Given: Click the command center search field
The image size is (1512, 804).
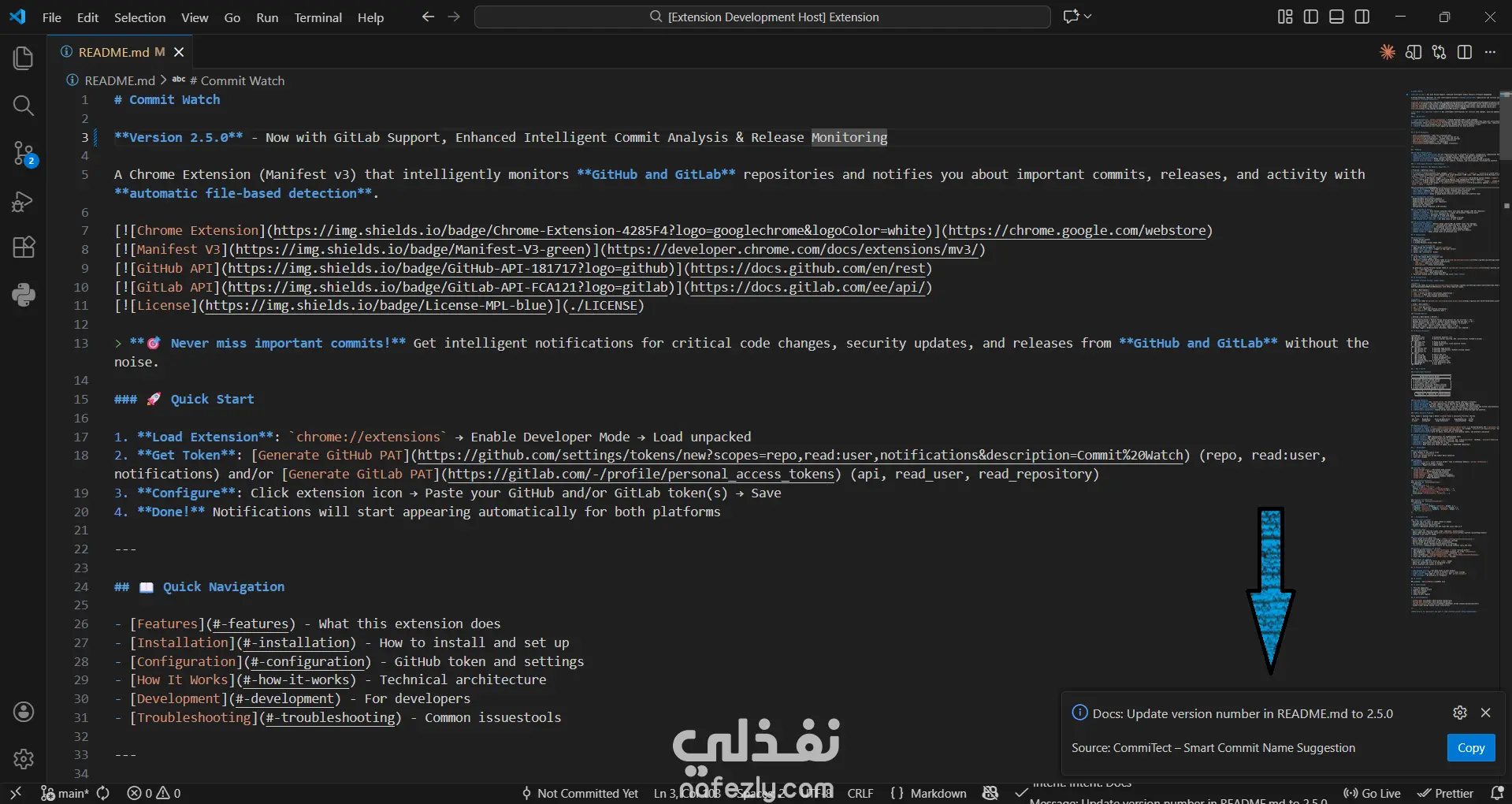Looking at the screenshot, I should [x=763, y=17].
